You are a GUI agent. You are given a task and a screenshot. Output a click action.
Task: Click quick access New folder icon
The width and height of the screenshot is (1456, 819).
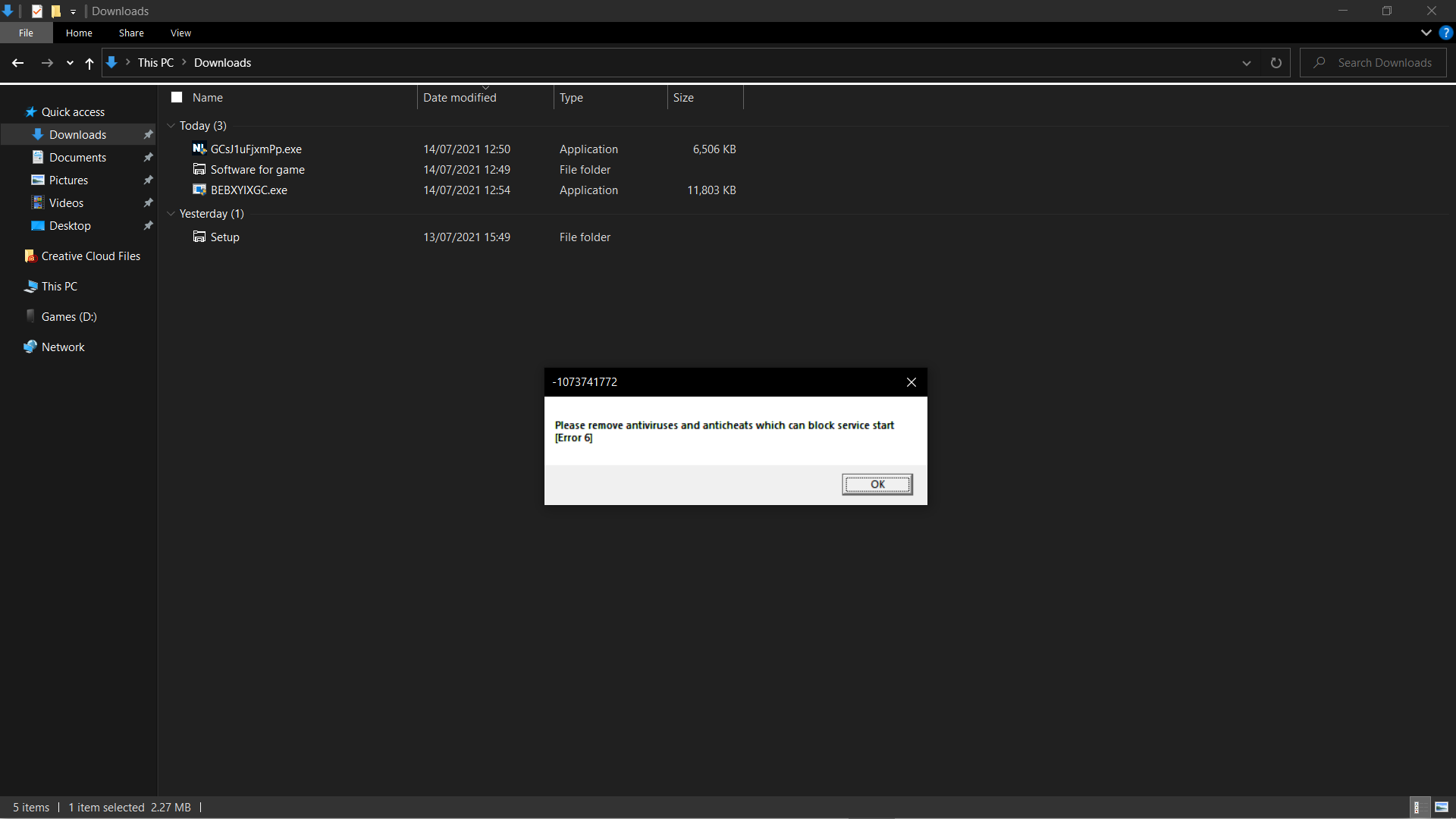(x=55, y=11)
